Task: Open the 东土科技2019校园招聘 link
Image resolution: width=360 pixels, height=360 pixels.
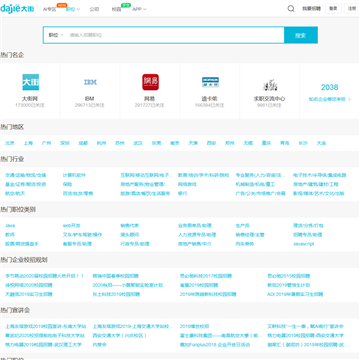Action: click(116, 294)
